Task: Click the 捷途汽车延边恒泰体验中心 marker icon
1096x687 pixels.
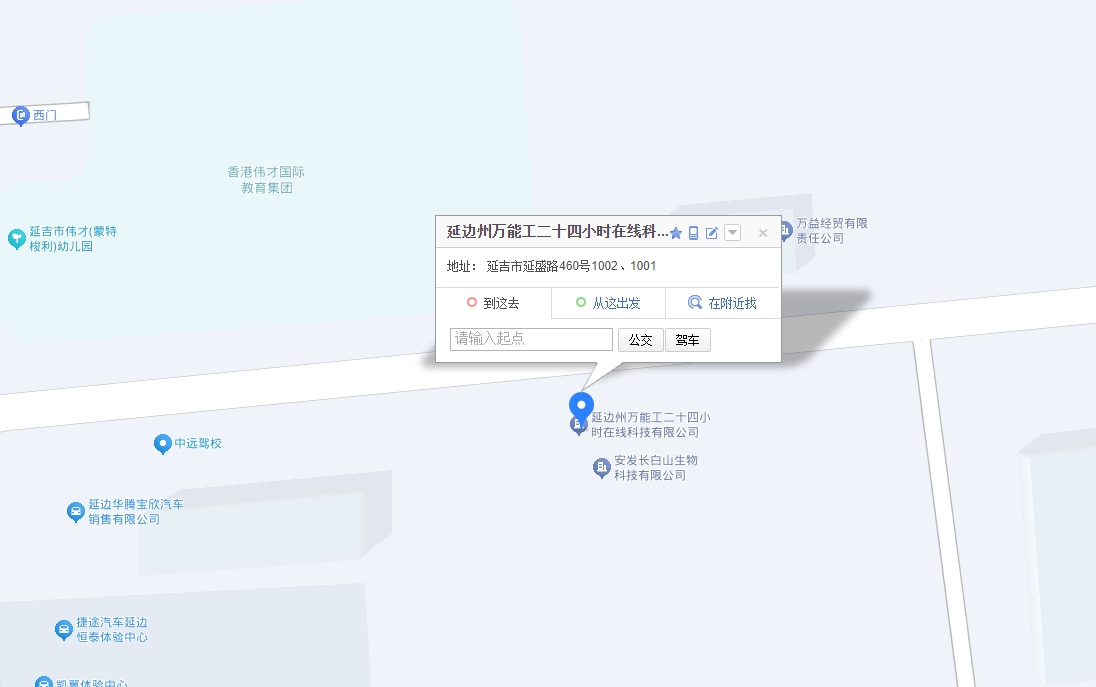Action: 64,630
